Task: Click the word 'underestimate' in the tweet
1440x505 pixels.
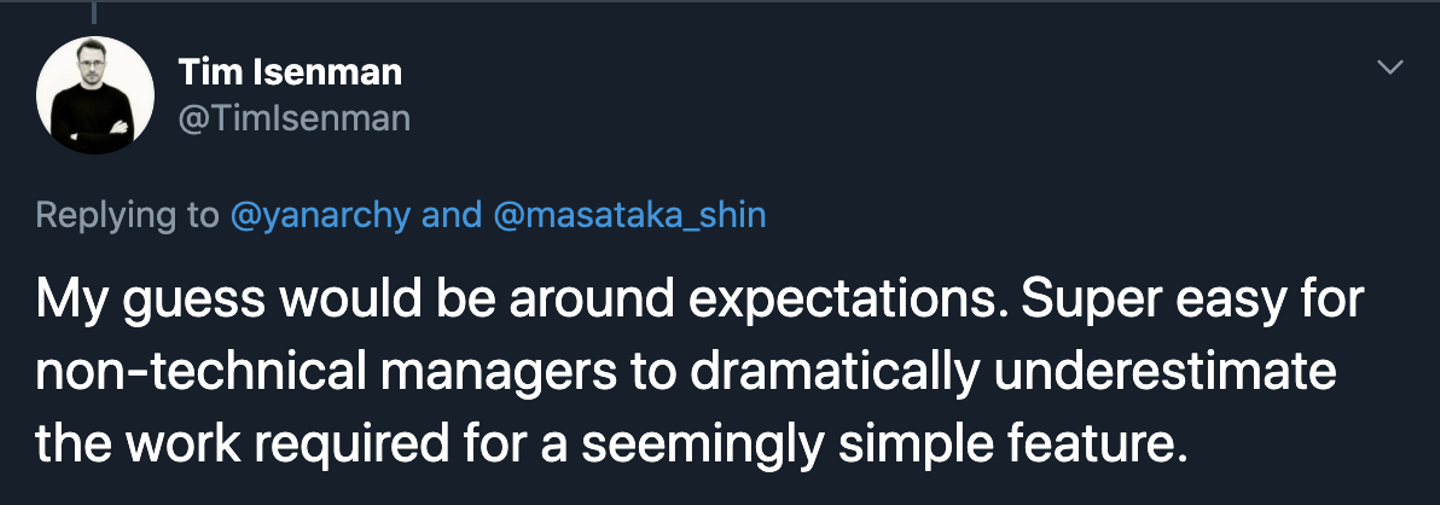Action: coord(1165,372)
